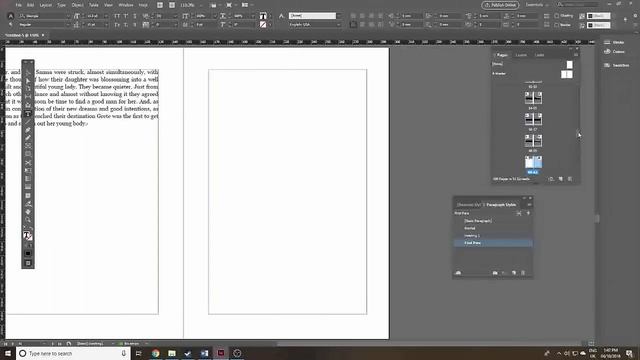640x360 pixels.
Task: Click the Underline button
Action: 135,16
